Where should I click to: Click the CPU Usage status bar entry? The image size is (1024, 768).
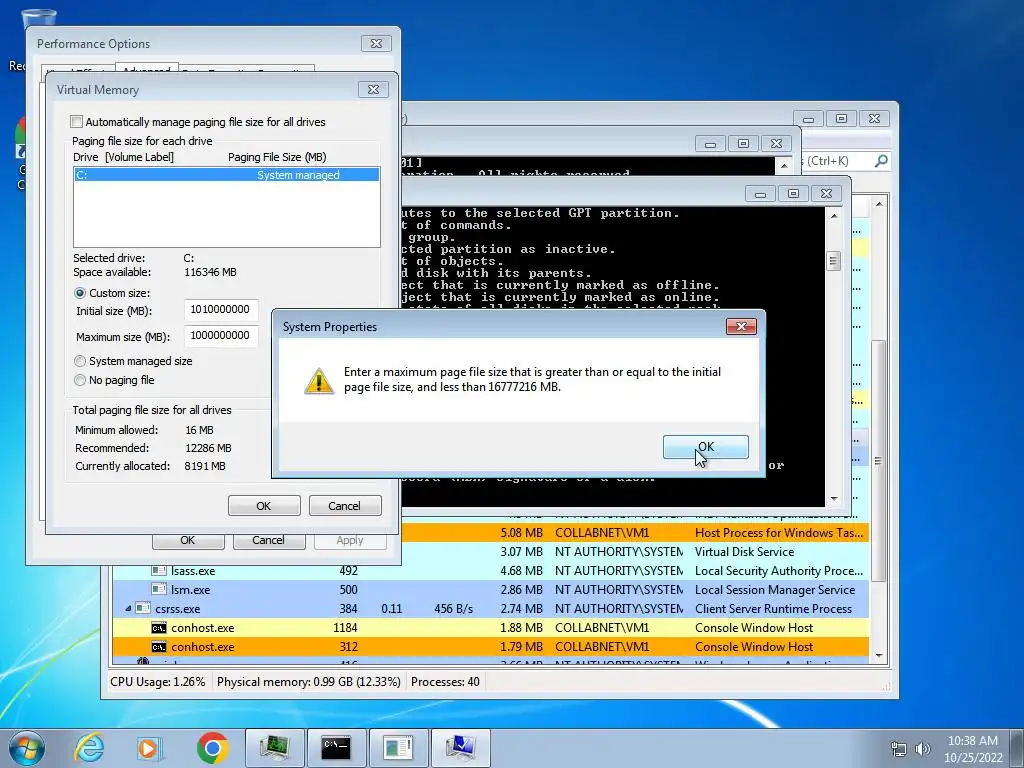tap(157, 682)
